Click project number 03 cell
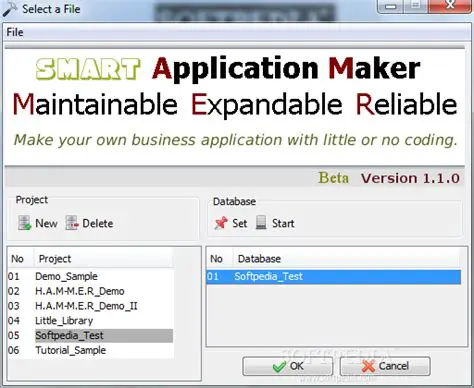The image size is (474, 388). click(x=14, y=306)
